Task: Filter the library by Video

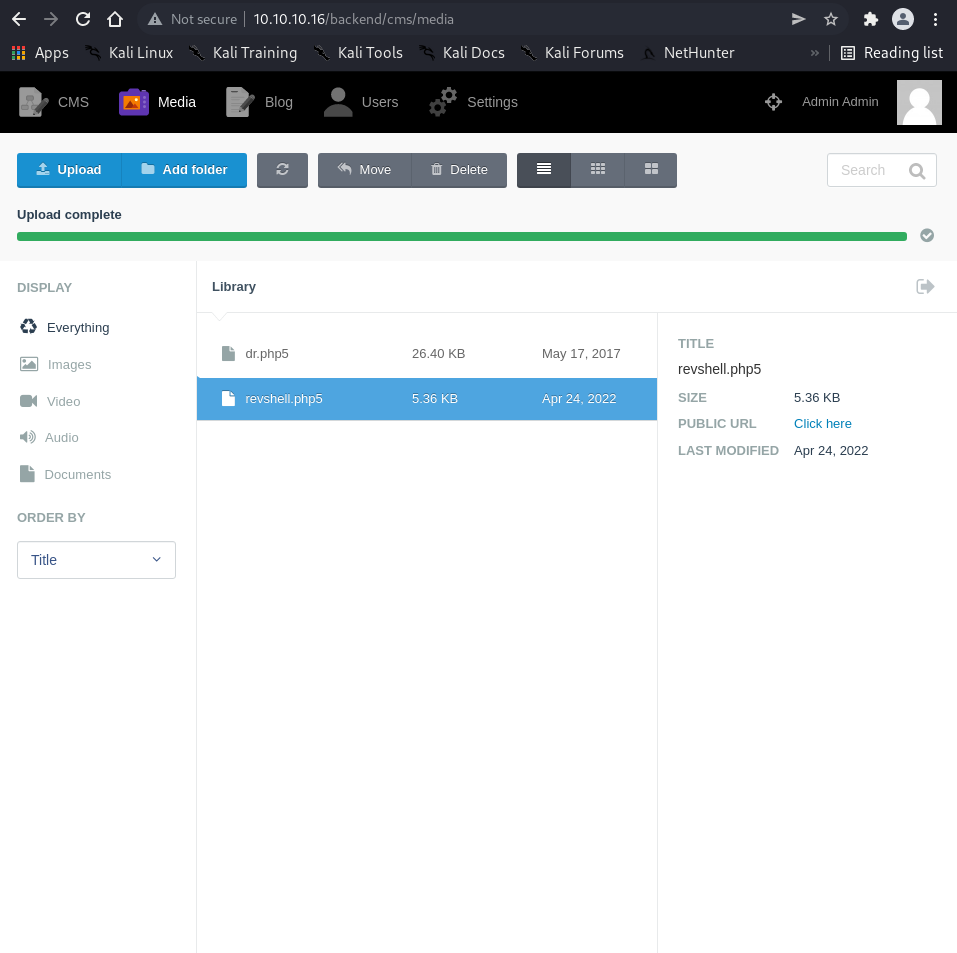Action: point(62,401)
